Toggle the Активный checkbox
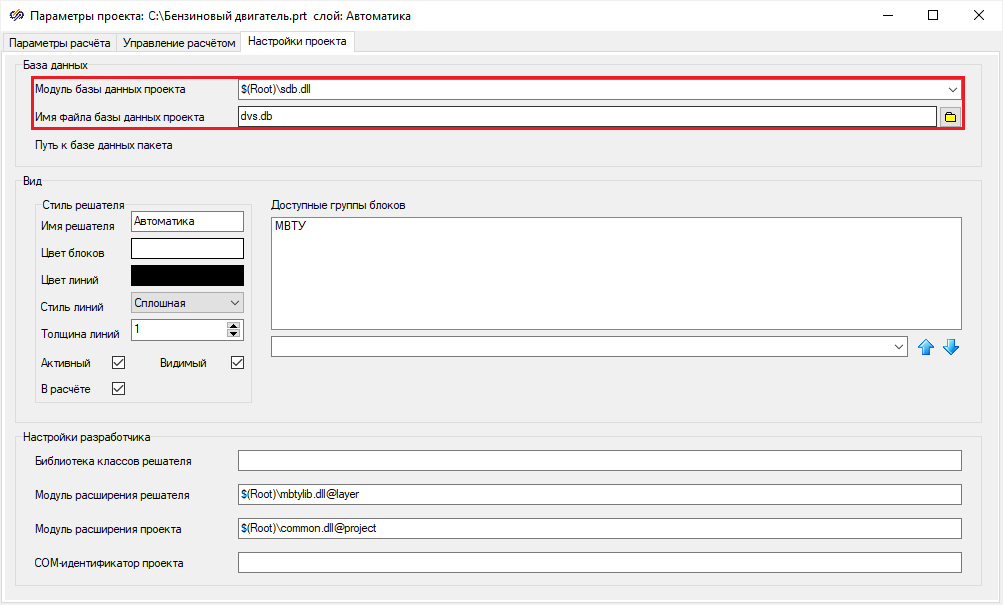Viewport: 1003px width, 605px height. pos(118,363)
